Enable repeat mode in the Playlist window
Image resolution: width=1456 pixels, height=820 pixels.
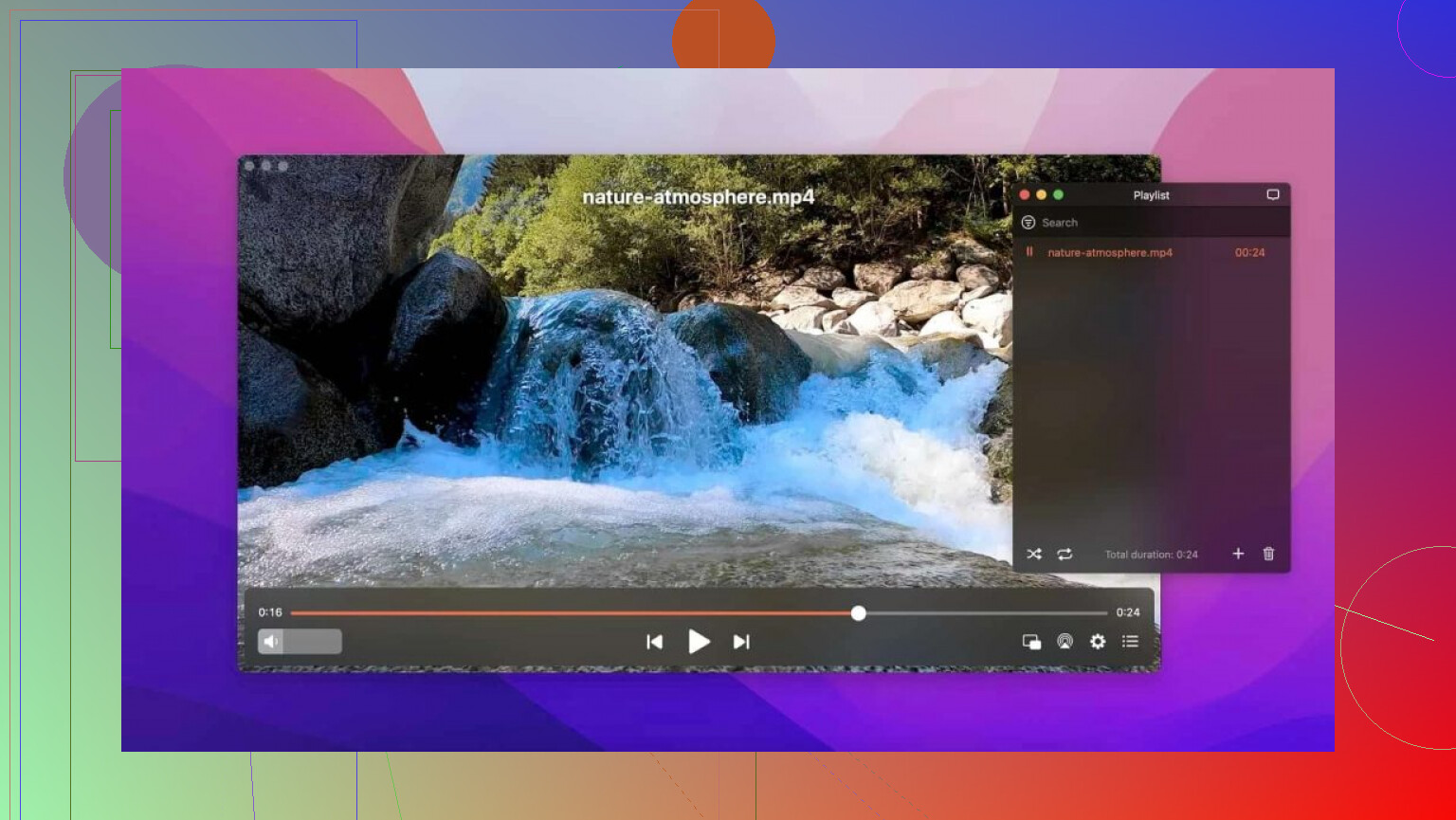pos(1065,554)
